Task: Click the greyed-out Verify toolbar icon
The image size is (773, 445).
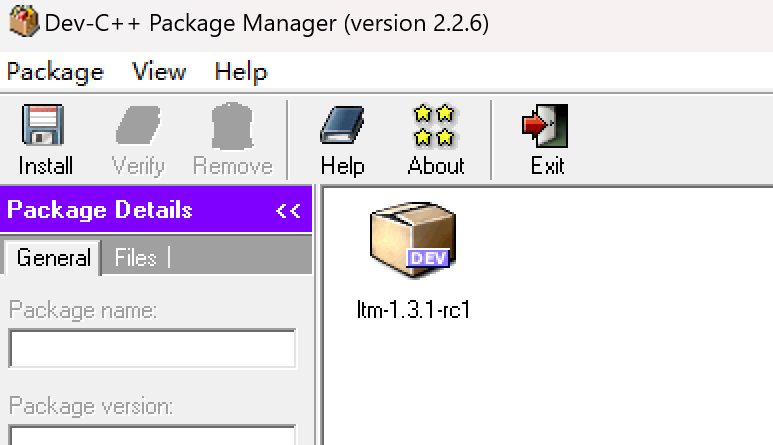Action: [x=138, y=125]
